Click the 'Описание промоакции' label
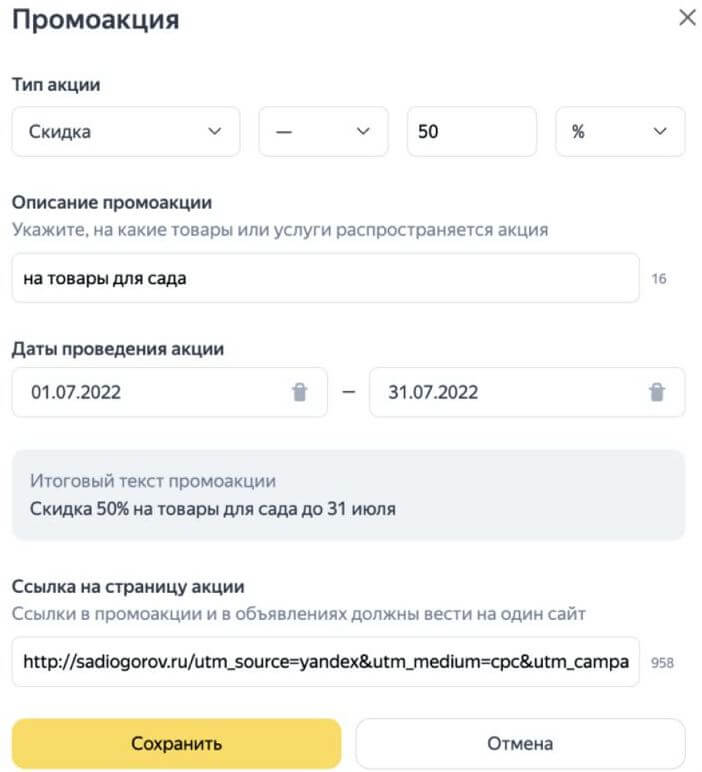702x772 pixels. click(112, 202)
